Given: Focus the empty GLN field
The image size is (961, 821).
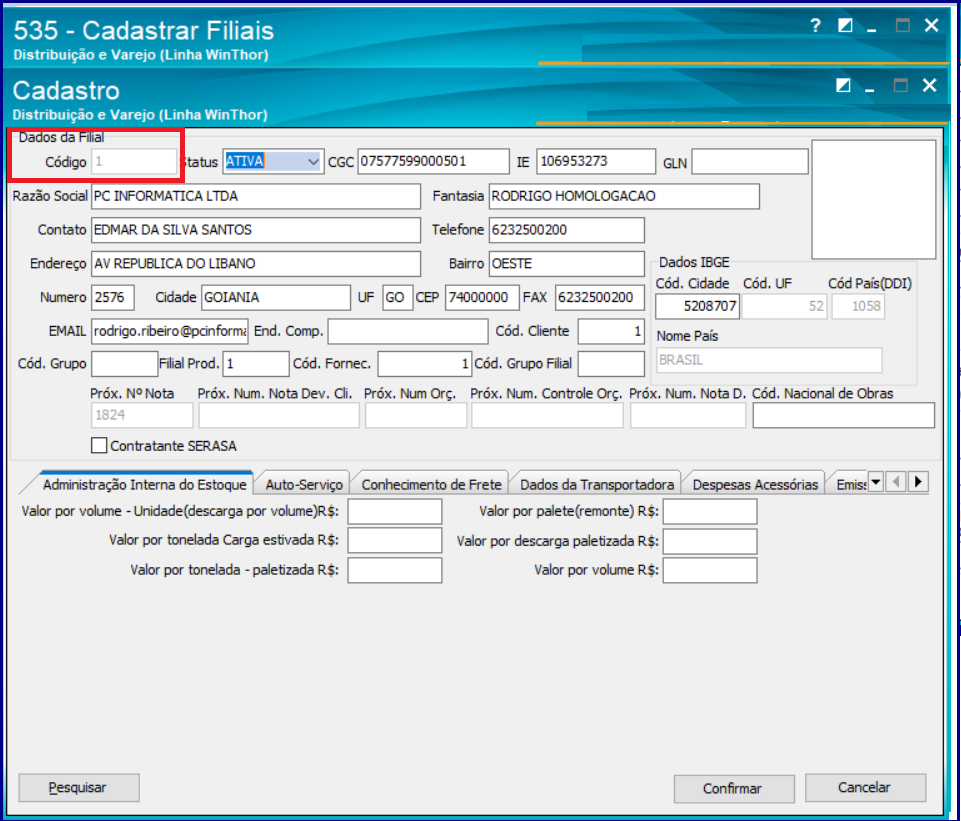Looking at the screenshot, I should [750, 162].
